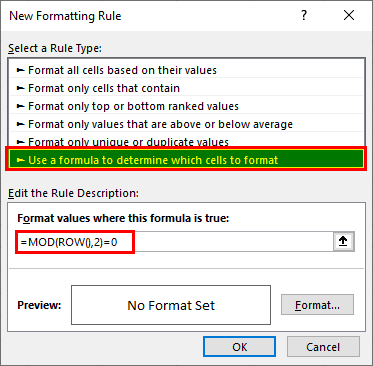Confirm the rule with OK
Screen dimensions: 373x366
coord(239,347)
